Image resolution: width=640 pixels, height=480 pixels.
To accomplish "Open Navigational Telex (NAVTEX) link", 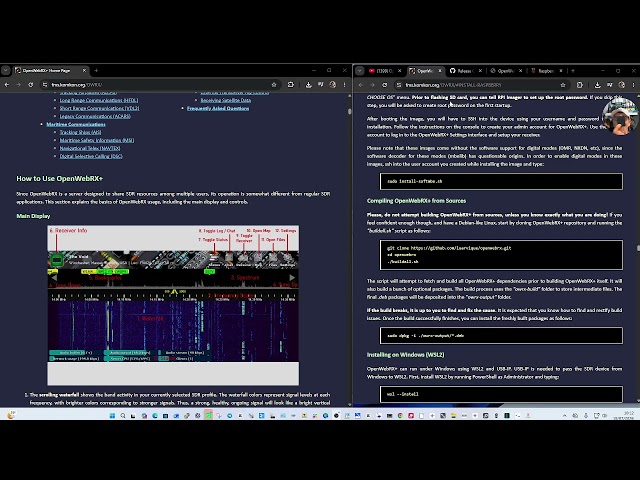I will coord(90,148).
